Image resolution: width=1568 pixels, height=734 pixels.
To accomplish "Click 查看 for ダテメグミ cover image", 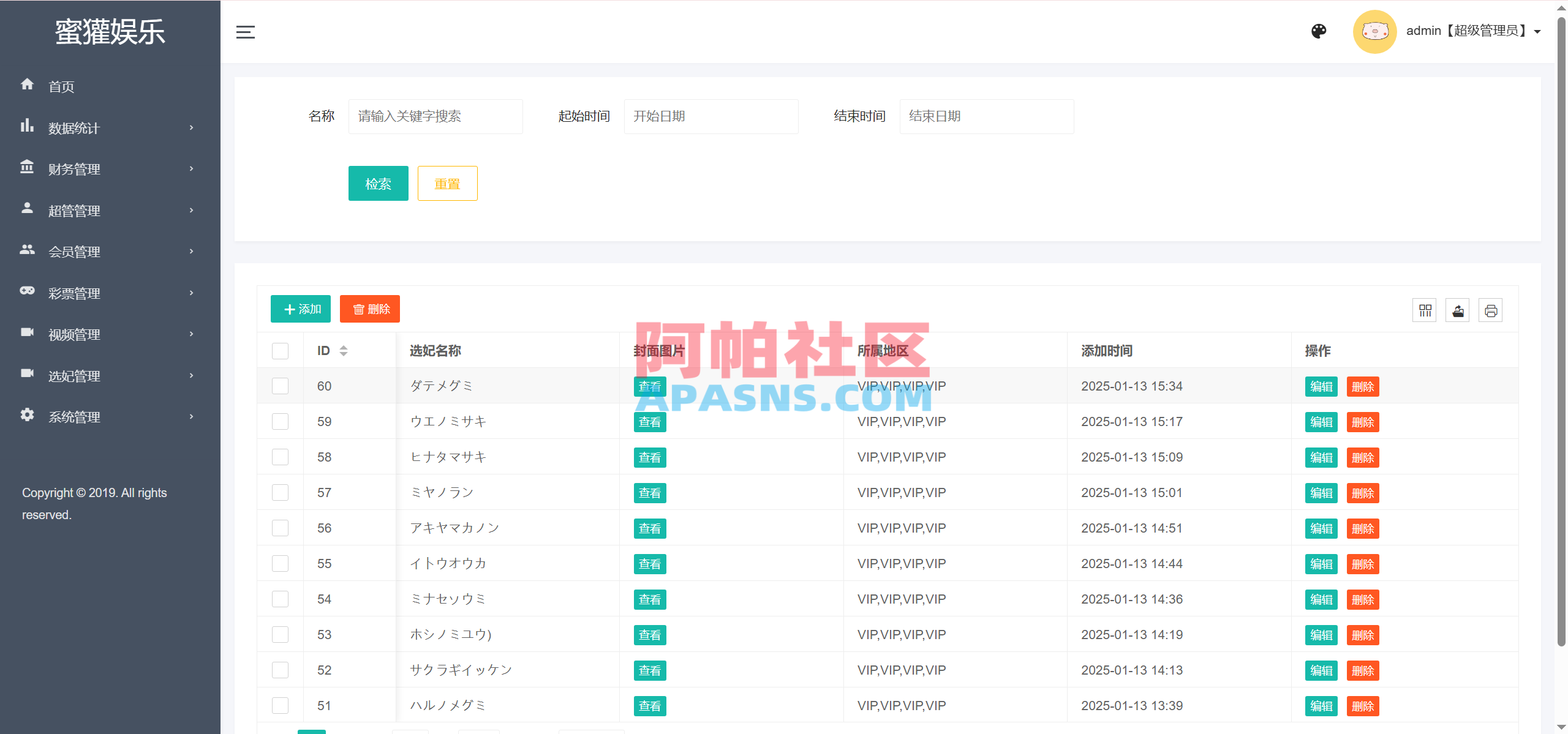I will pyautogui.click(x=649, y=386).
